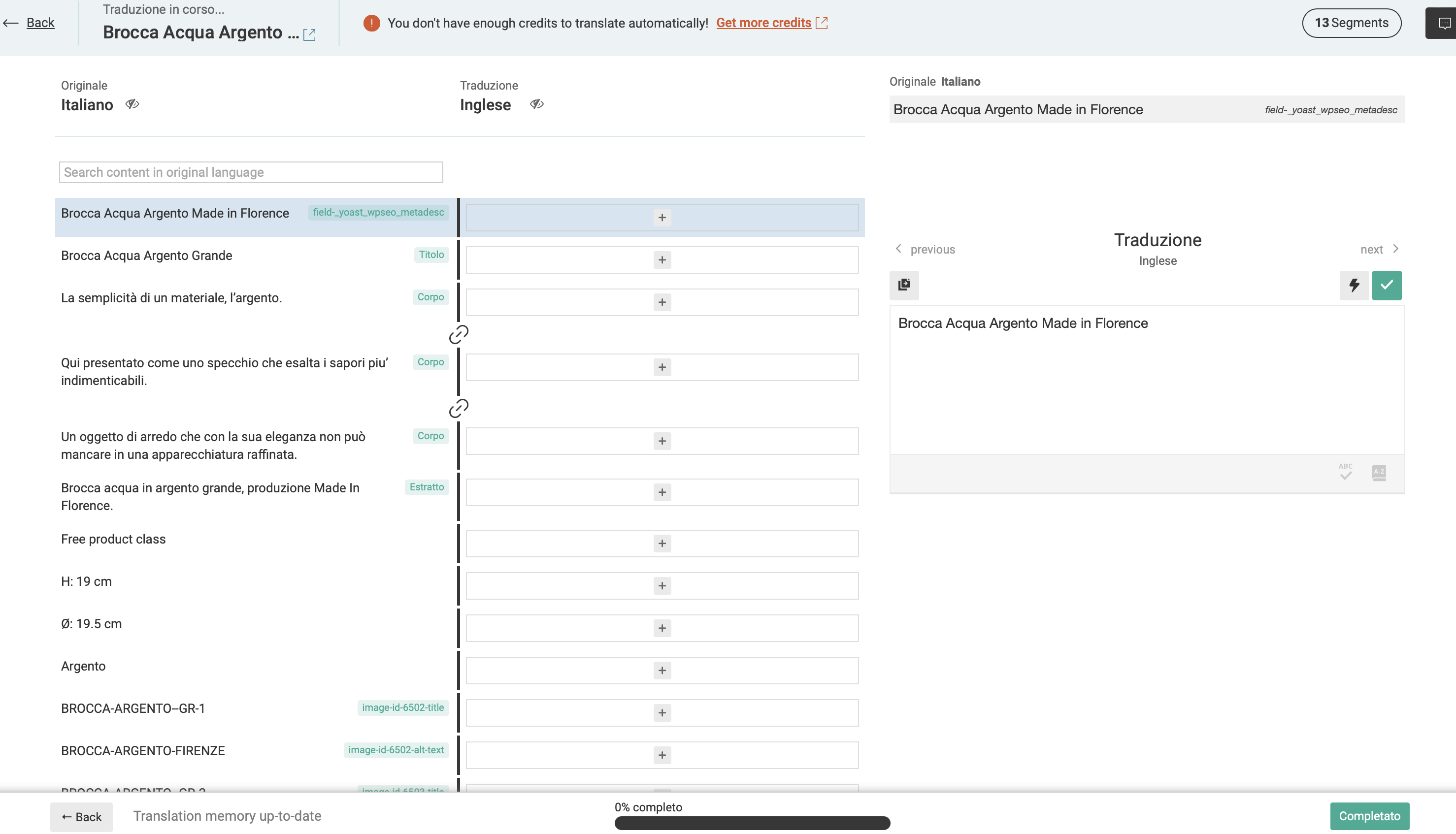Open the A-Z glossary icon
The image size is (1456, 834).
pos(1379,473)
